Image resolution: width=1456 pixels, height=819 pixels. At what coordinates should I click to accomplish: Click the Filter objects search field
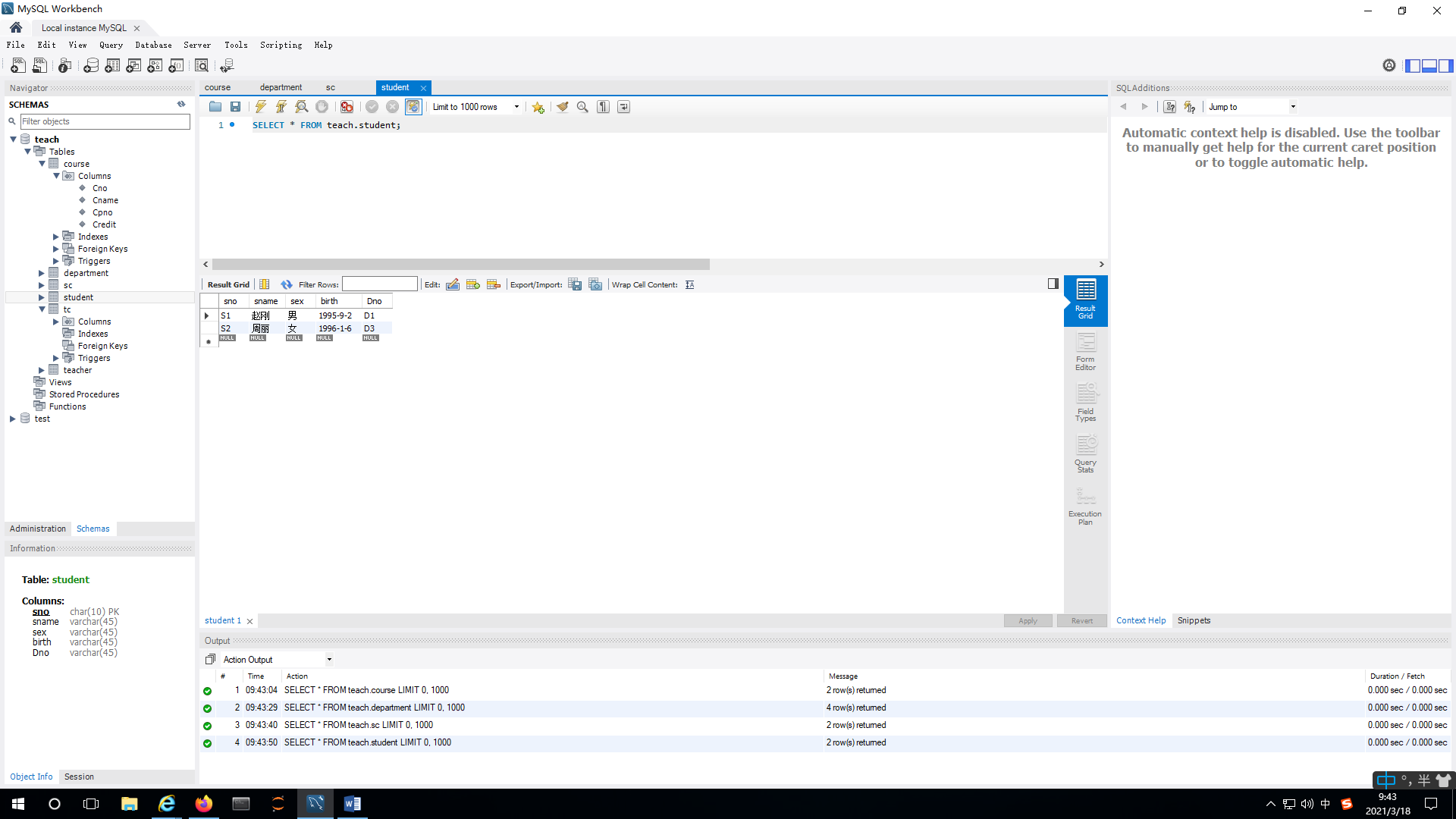[105, 121]
